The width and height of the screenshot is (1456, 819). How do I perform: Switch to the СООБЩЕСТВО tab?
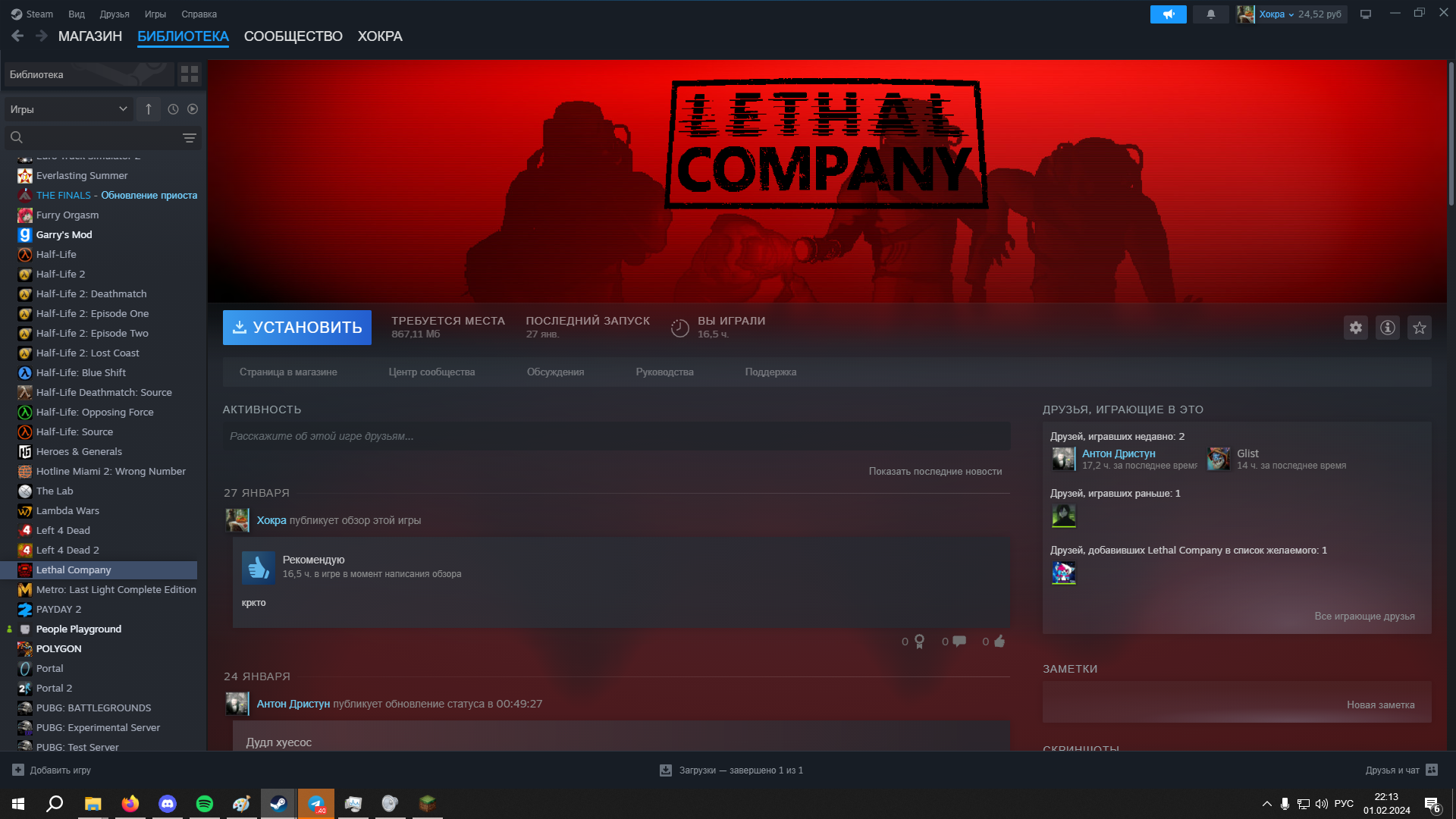pos(293,36)
